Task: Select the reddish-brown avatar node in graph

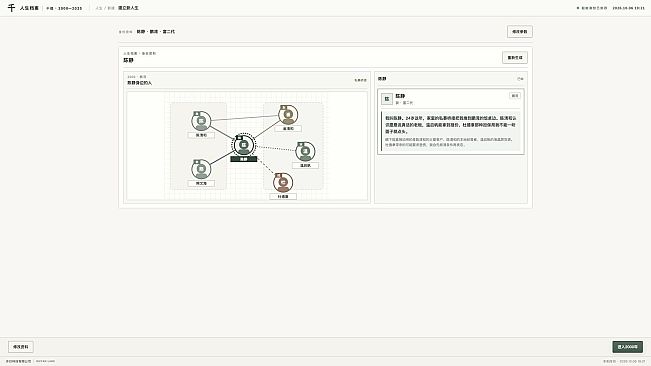Action: (283, 183)
